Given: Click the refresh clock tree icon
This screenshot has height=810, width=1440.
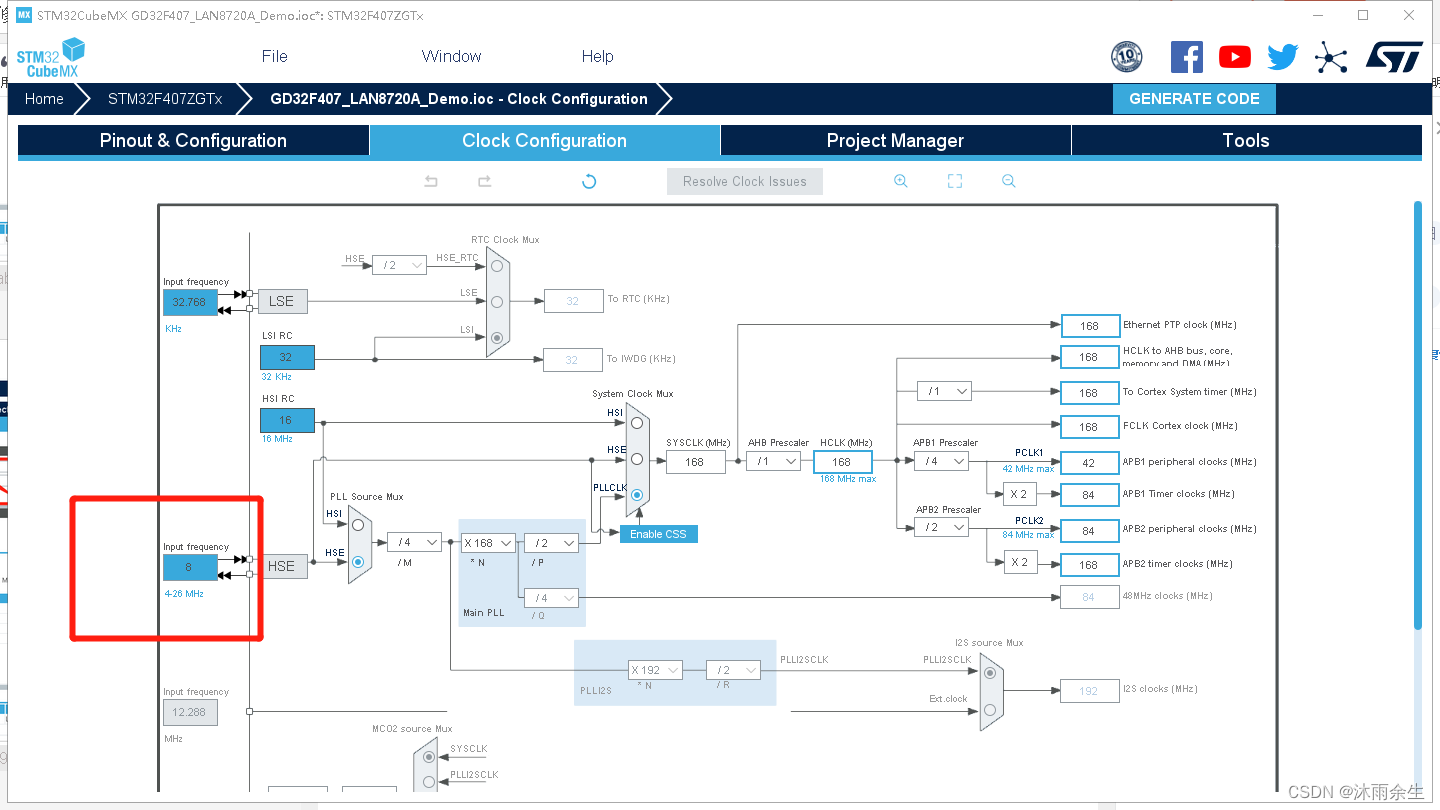Looking at the screenshot, I should point(589,181).
